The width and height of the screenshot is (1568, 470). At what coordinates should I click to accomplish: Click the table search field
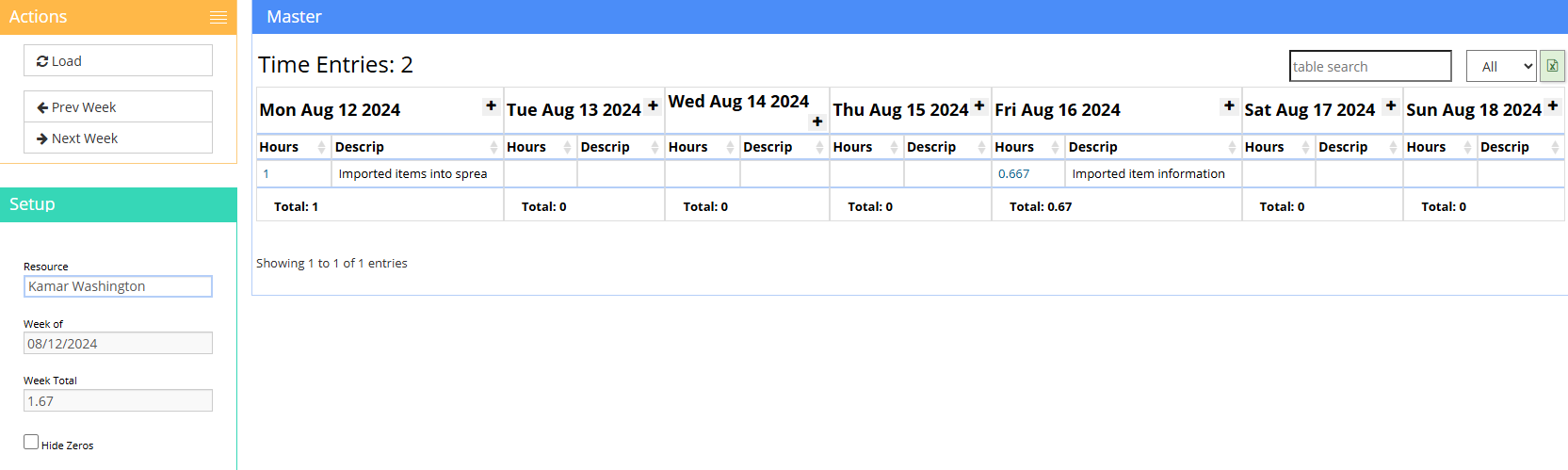click(1370, 66)
